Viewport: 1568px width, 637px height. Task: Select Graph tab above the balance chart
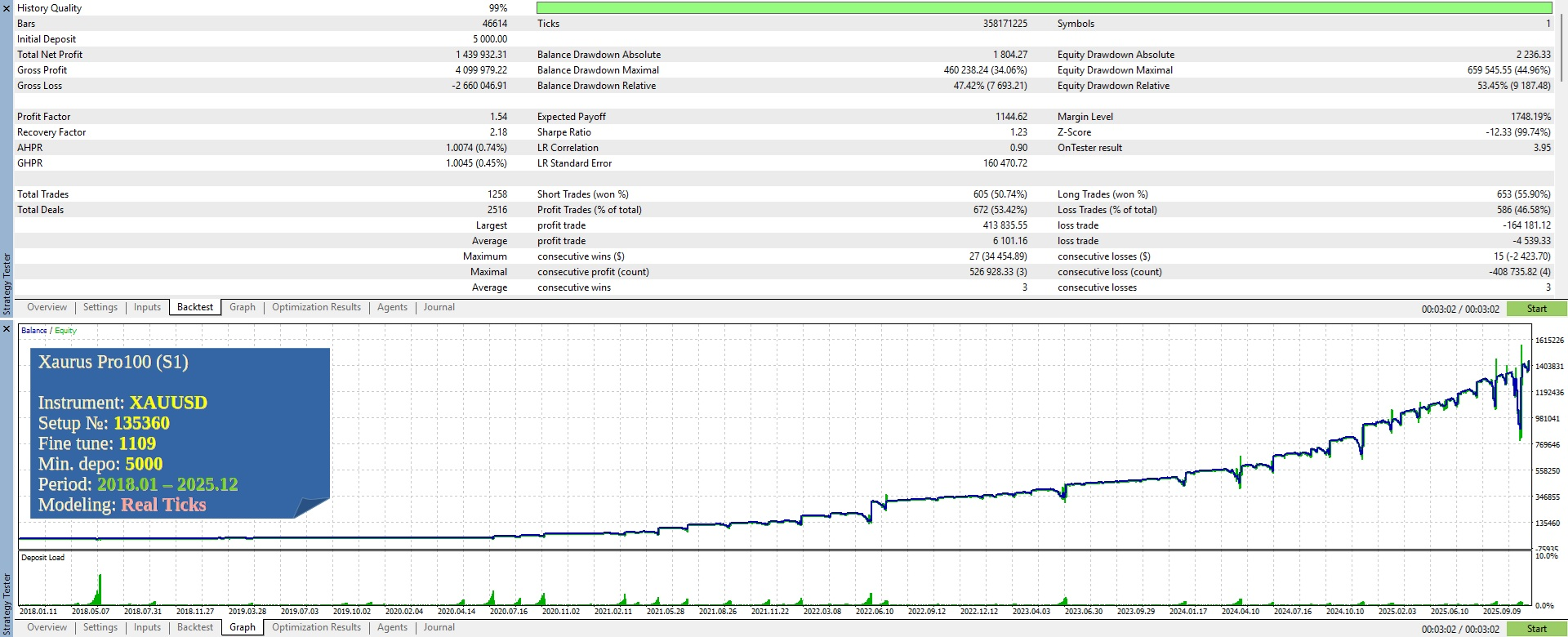pyautogui.click(x=242, y=307)
